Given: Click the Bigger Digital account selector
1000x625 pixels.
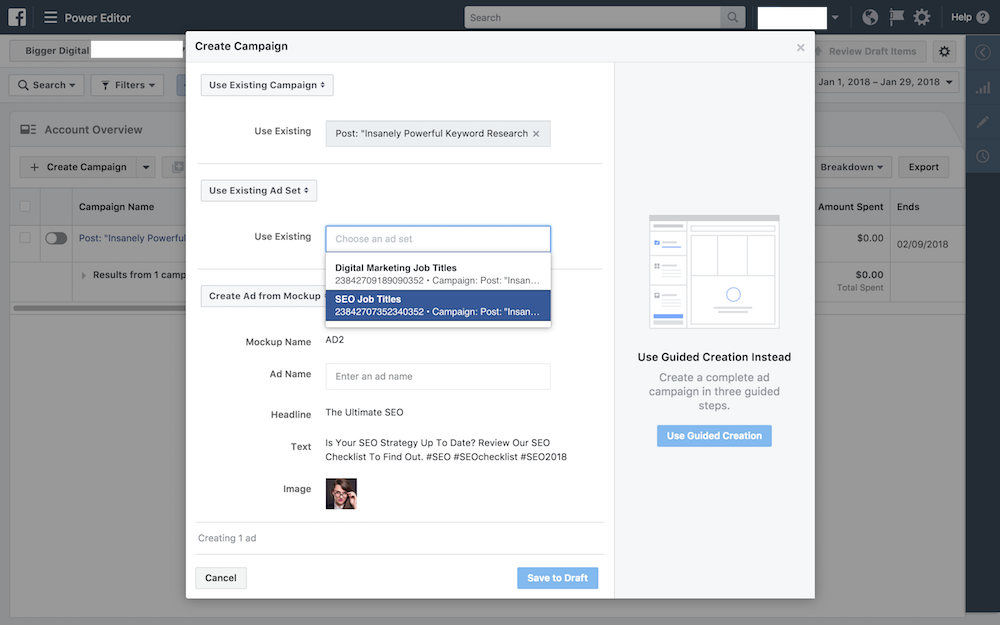Looking at the screenshot, I should 96,50.
